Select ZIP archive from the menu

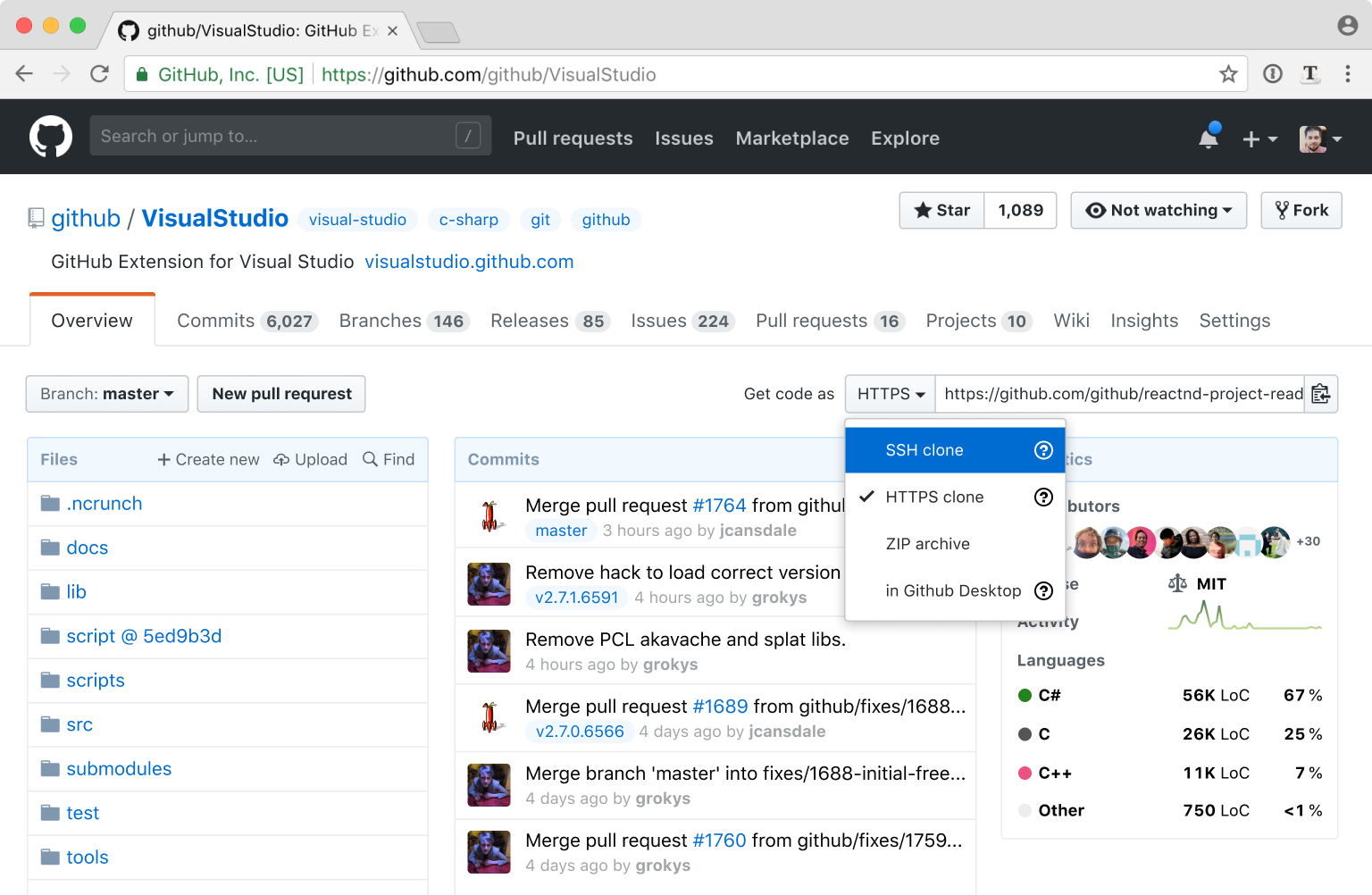click(x=927, y=544)
